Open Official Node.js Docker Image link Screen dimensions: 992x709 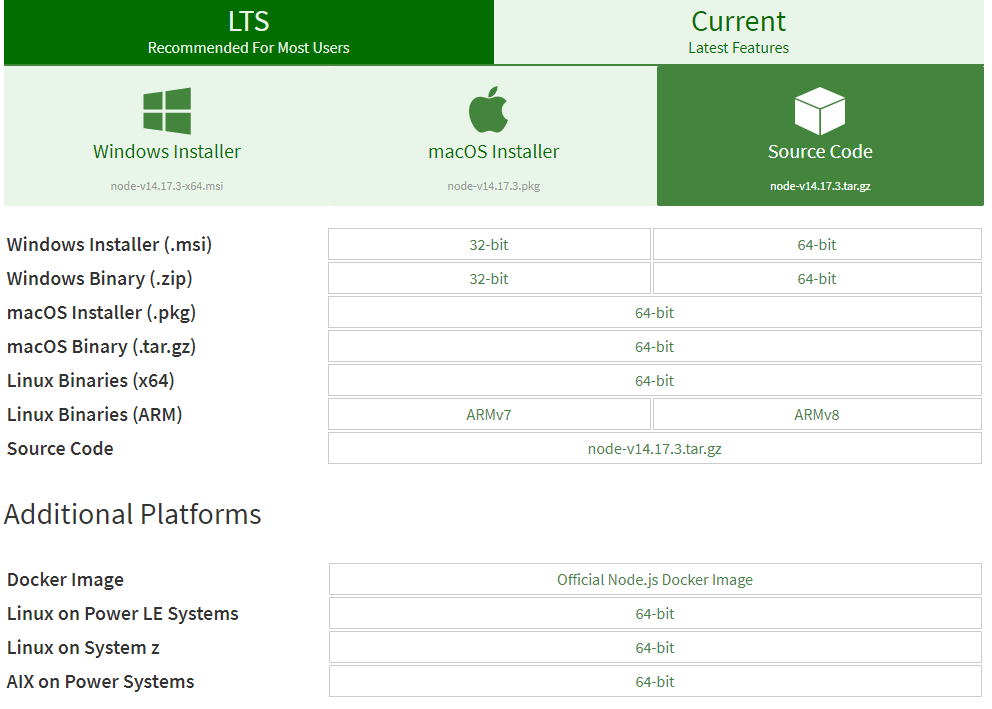point(655,580)
